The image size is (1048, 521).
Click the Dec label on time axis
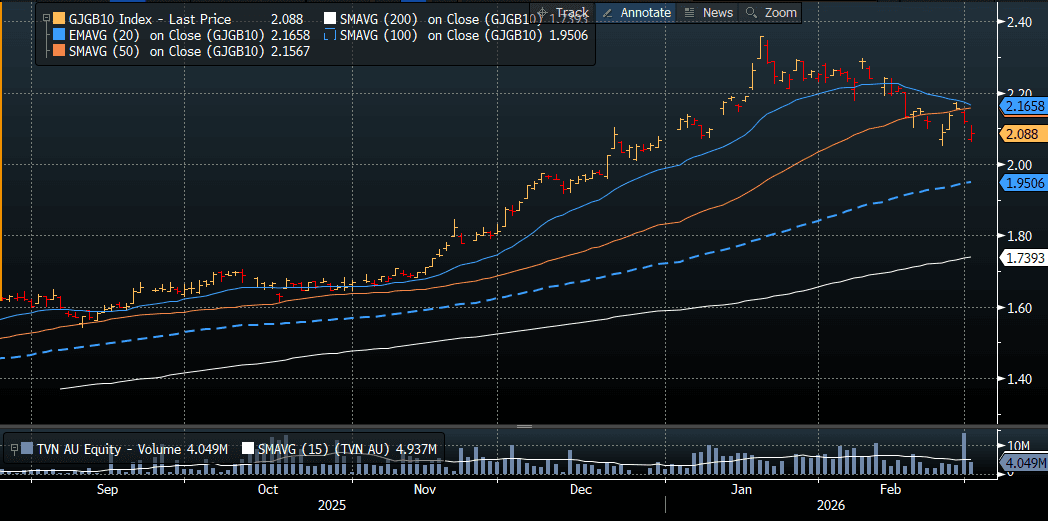(581, 490)
